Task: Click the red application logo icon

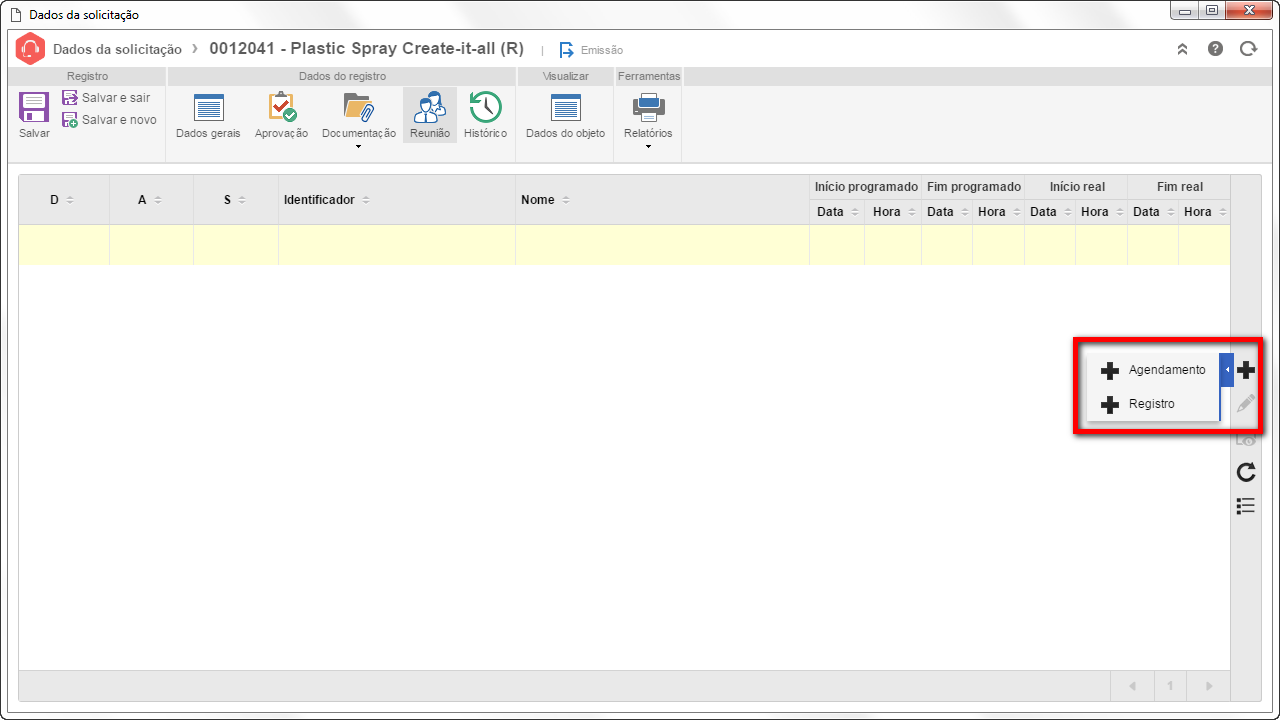Action: tap(31, 49)
